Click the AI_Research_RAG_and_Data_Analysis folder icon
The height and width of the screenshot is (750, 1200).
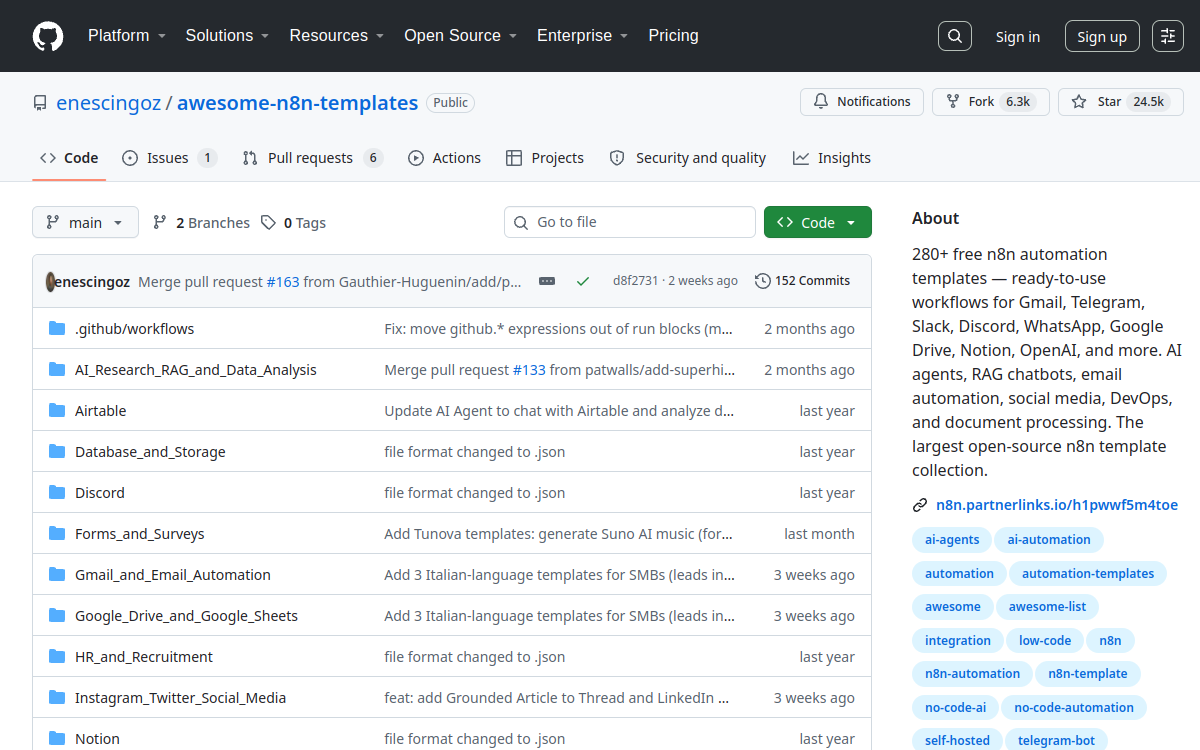(57, 370)
